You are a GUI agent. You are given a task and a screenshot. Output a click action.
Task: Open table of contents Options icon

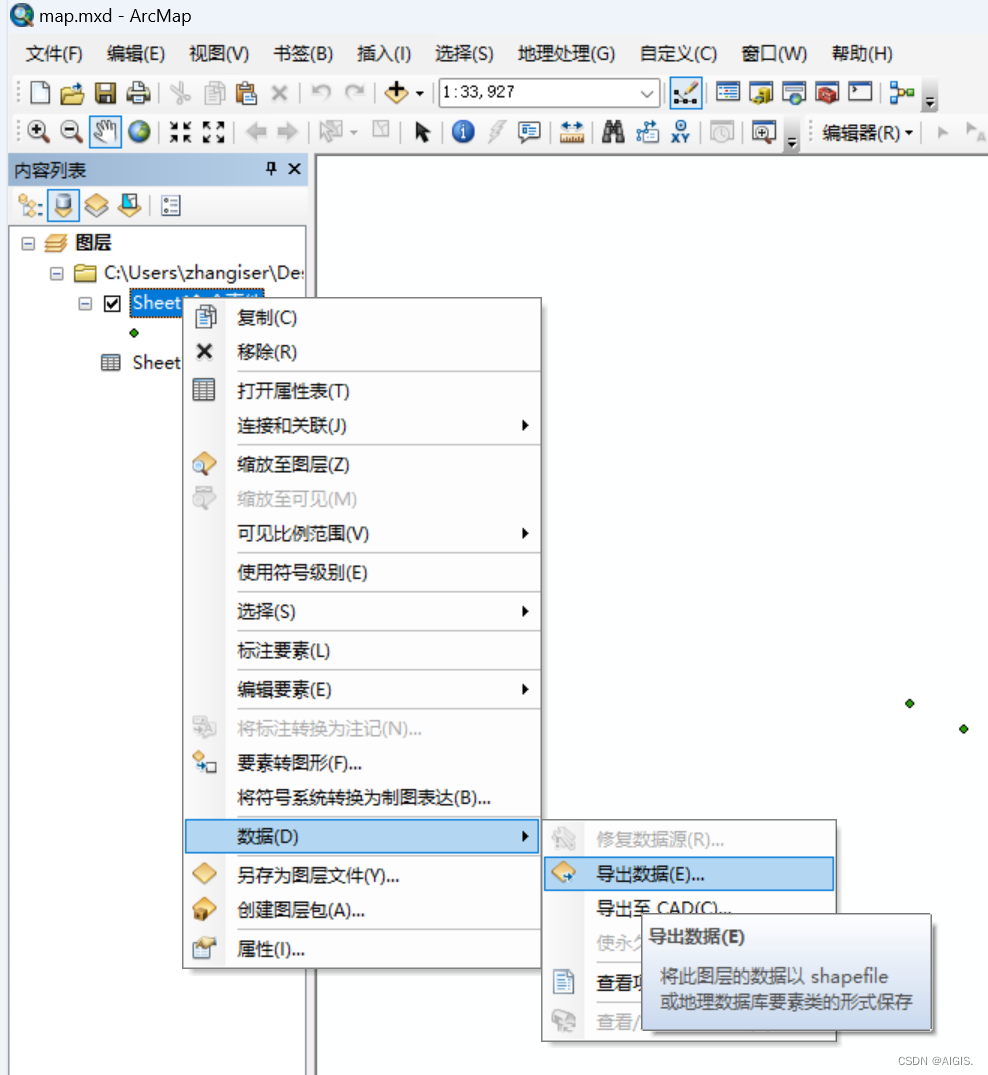170,205
